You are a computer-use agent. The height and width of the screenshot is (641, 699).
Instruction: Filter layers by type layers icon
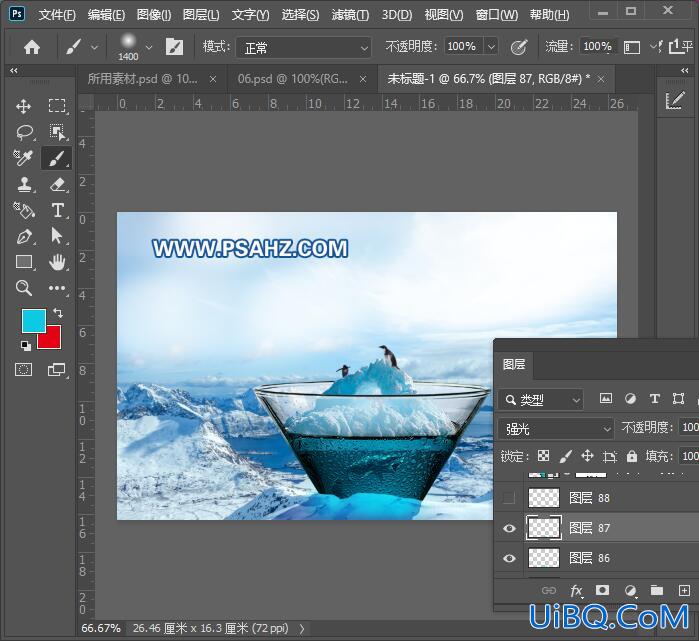[654, 399]
